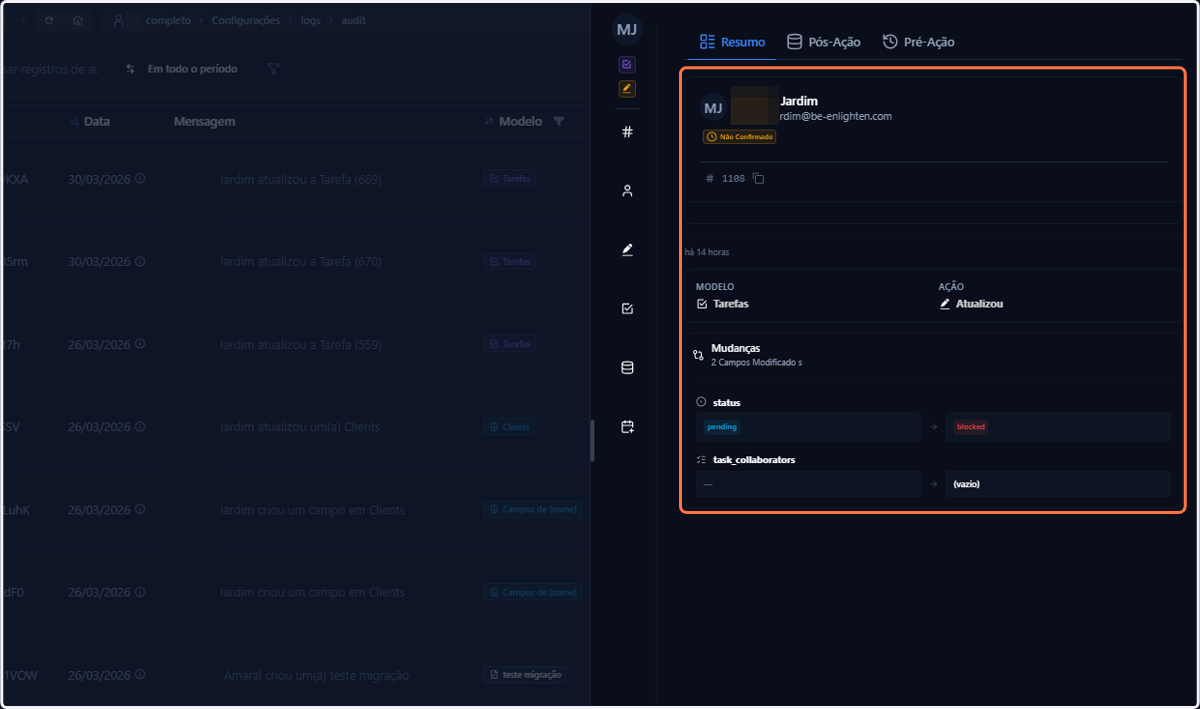This screenshot has width=1200, height=709.
Task: Jump to ID section via hash icon
Action: [627, 131]
